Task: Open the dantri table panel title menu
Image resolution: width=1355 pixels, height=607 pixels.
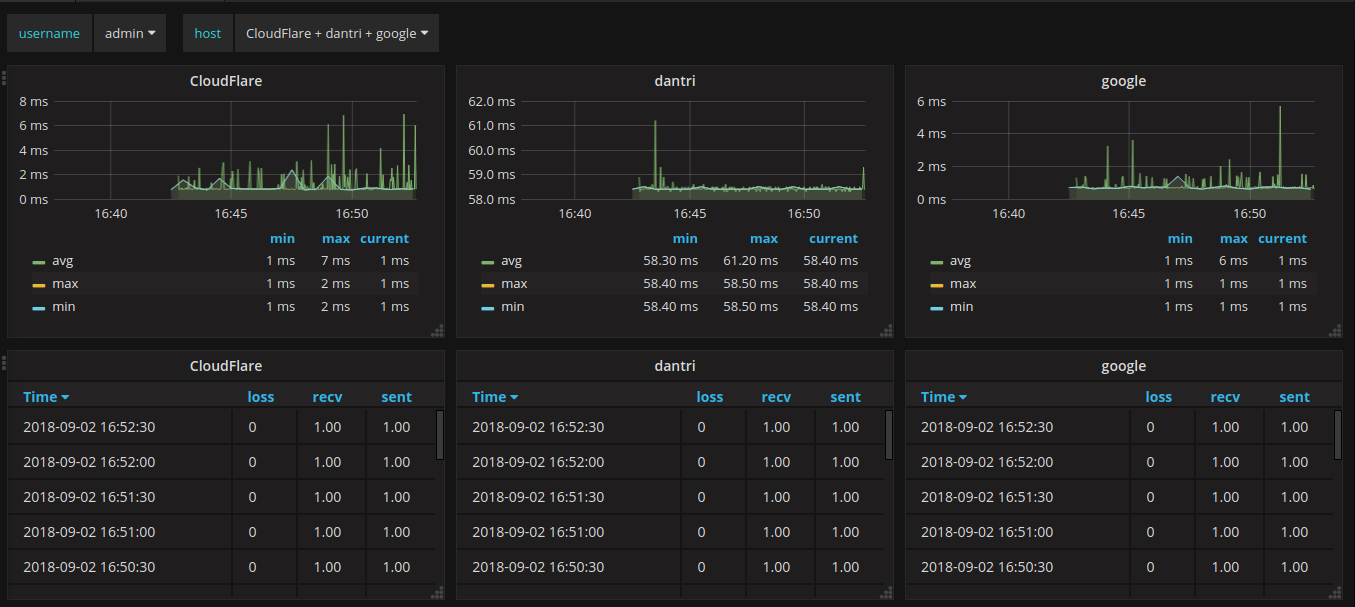Action: pyautogui.click(x=675, y=366)
